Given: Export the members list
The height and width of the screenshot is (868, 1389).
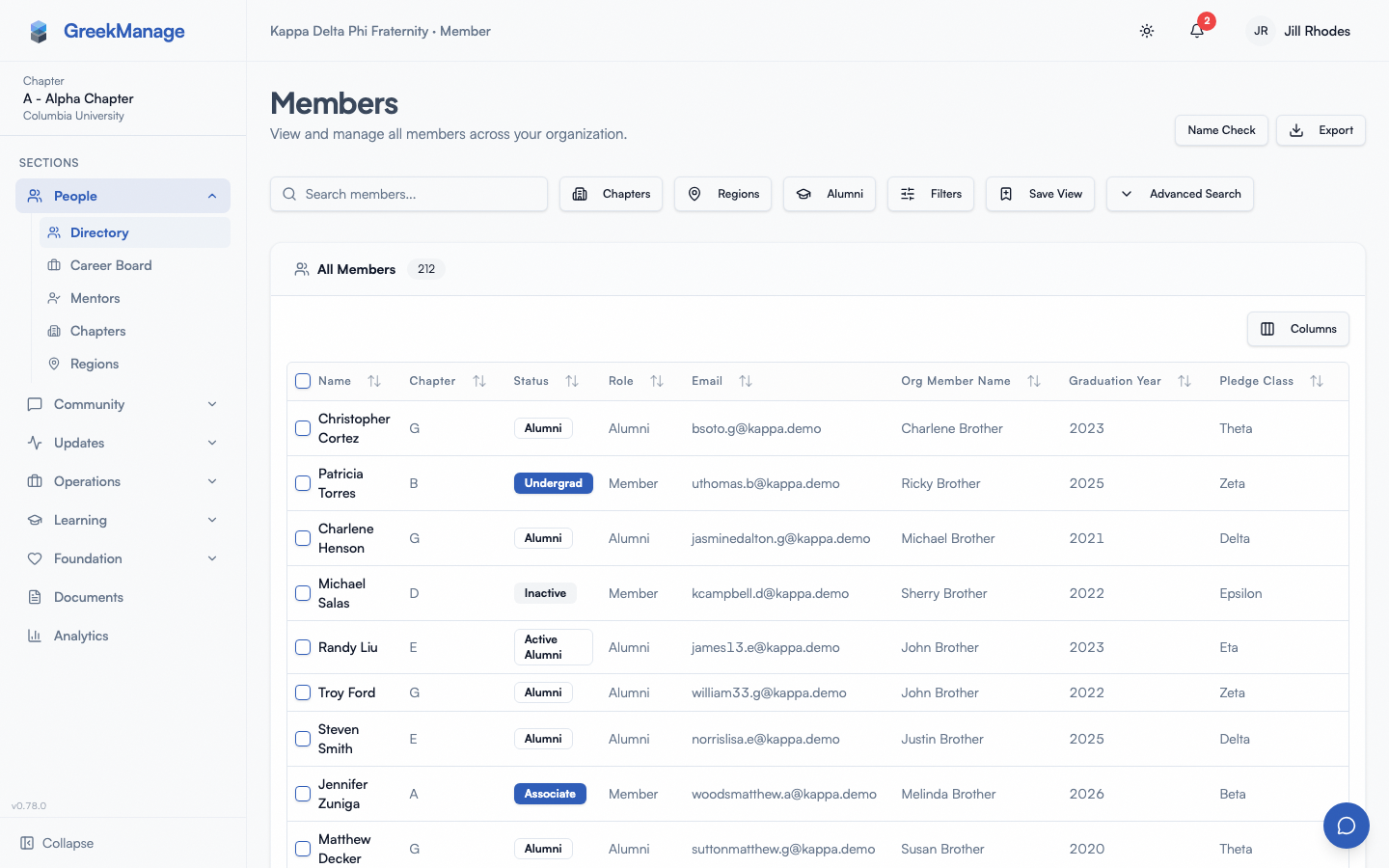Looking at the screenshot, I should point(1321,130).
